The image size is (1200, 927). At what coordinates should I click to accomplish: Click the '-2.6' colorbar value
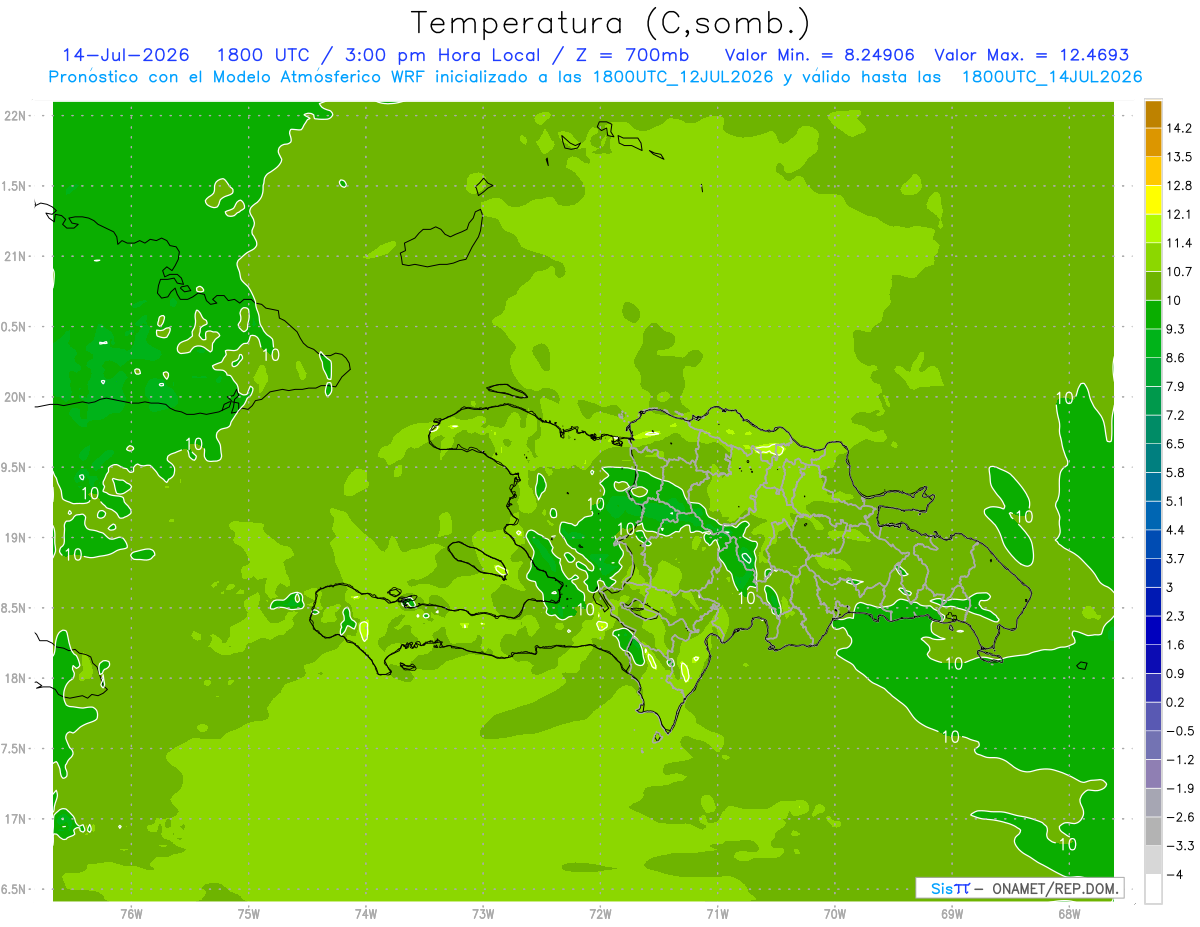(1180, 817)
